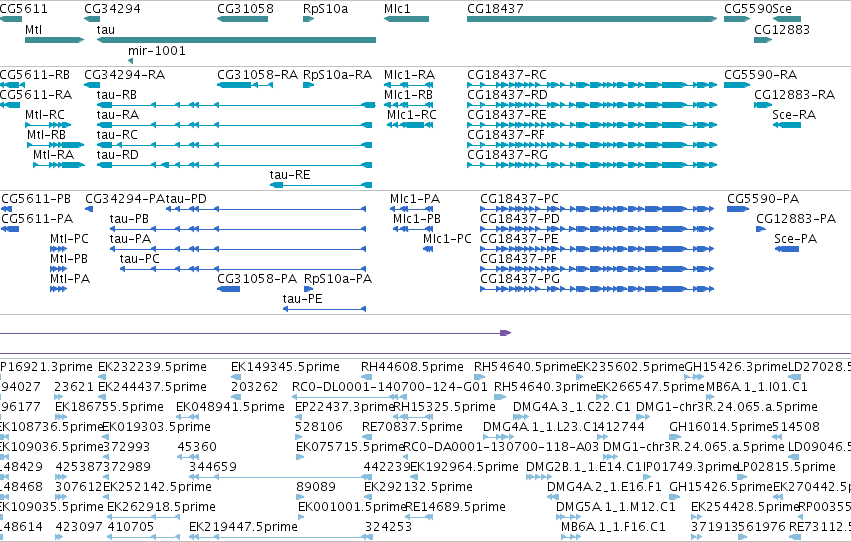
Task: Click the Mtl-RC transcript label
Action: pos(45,114)
